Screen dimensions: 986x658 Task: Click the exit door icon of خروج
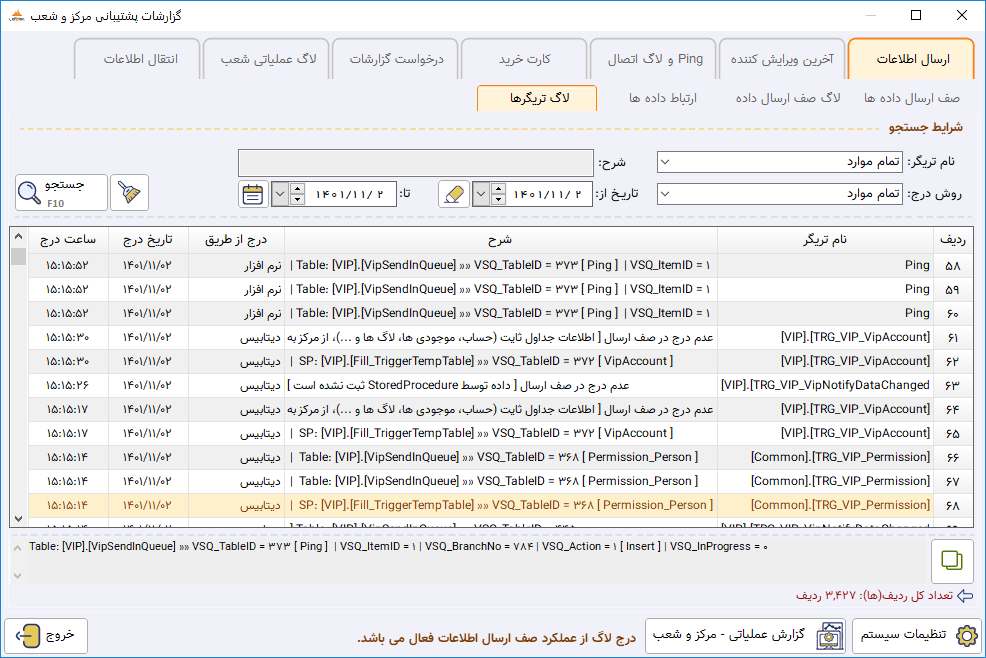click(28, 636)
